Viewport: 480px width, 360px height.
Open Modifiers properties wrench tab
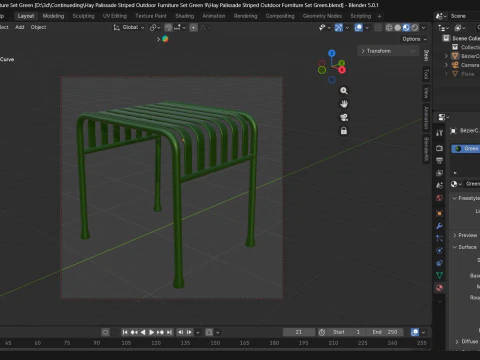point(439,226)
